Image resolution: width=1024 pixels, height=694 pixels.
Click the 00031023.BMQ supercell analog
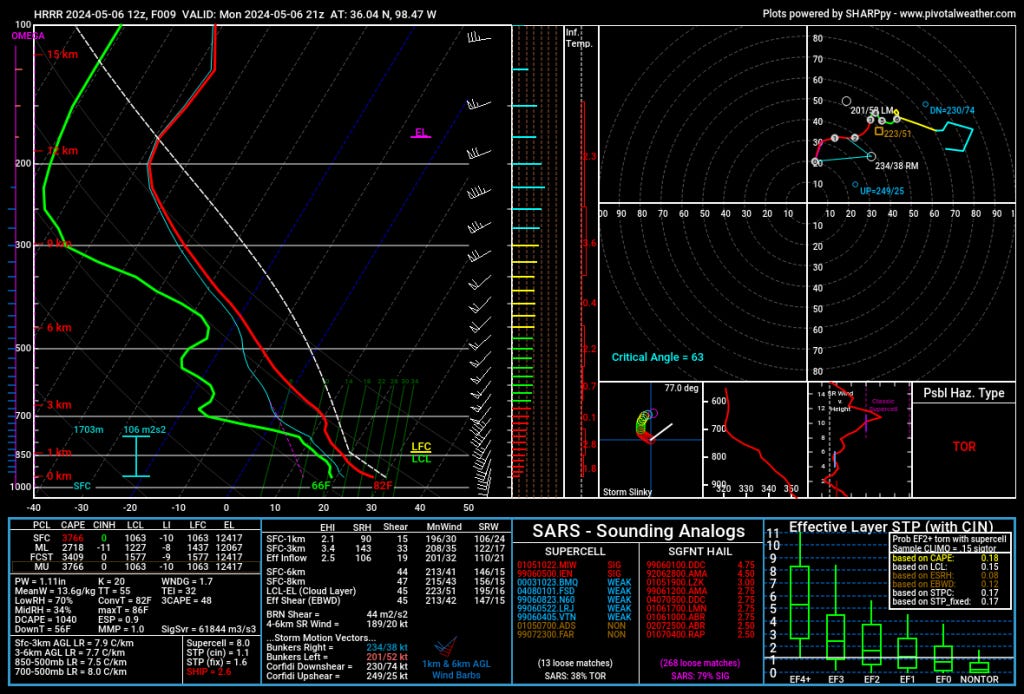pyautogui.click(x=547, y=582)
